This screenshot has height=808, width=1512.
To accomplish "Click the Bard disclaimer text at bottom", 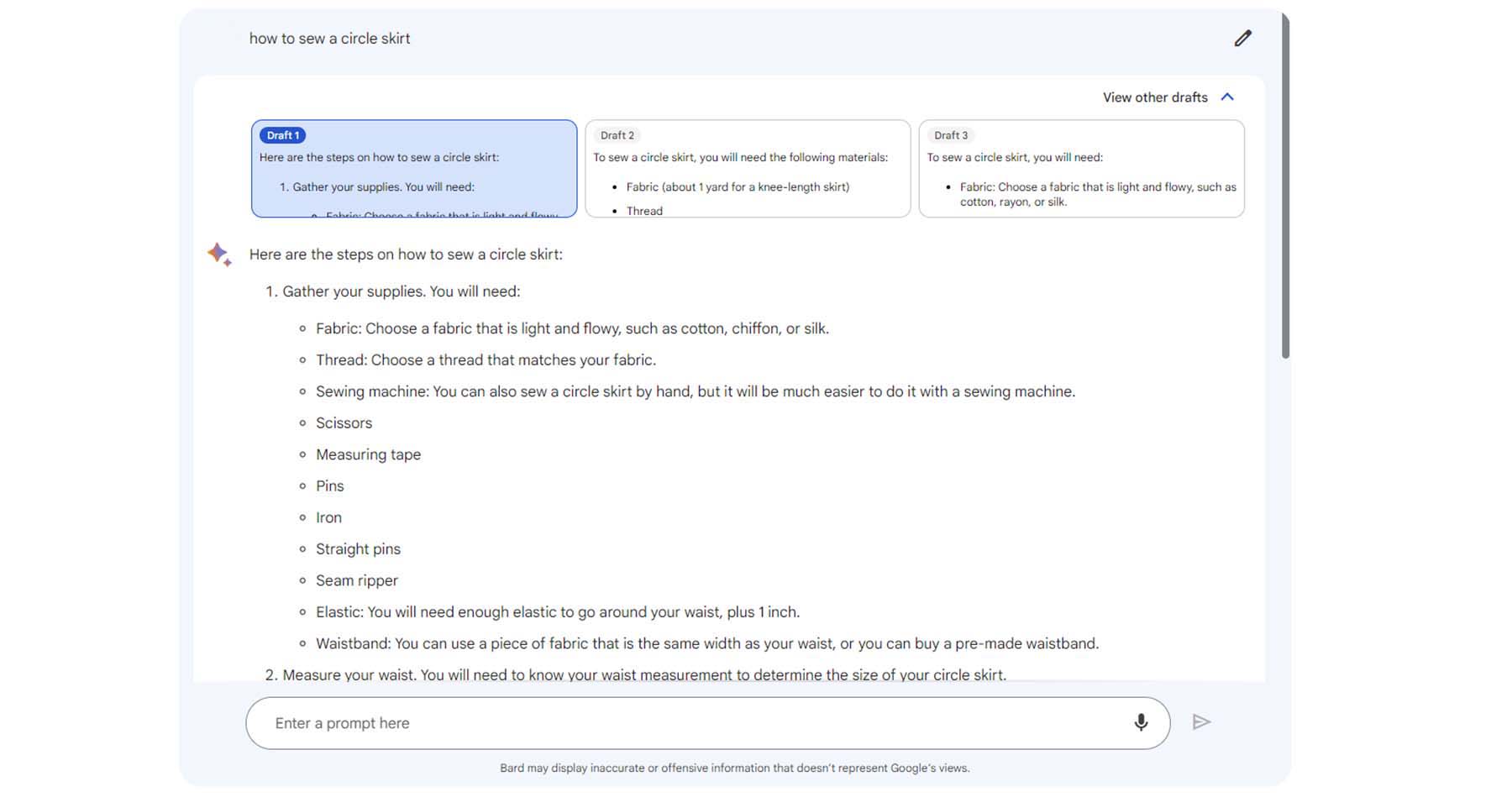I will coord(734,768).
